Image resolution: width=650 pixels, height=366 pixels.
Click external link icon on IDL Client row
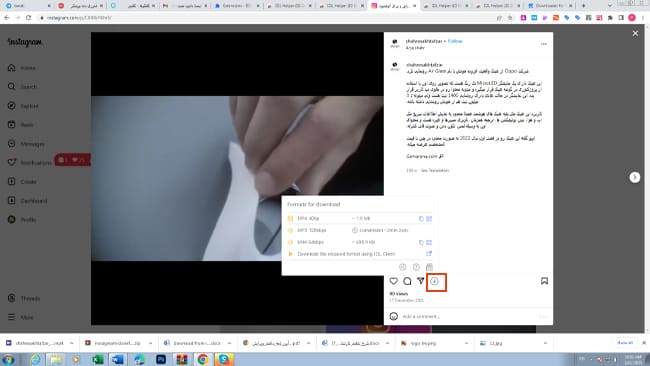click(x=429, y=253)
